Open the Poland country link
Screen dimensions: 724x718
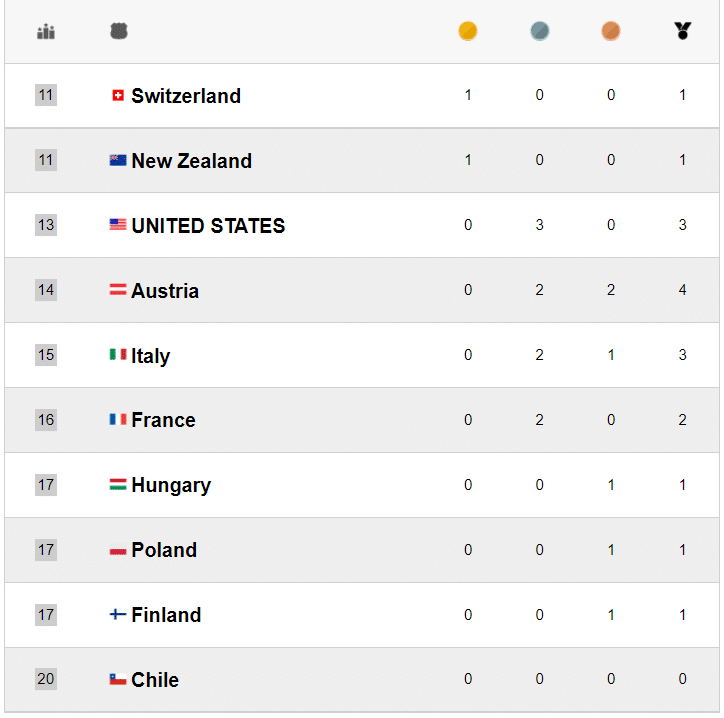164,550
